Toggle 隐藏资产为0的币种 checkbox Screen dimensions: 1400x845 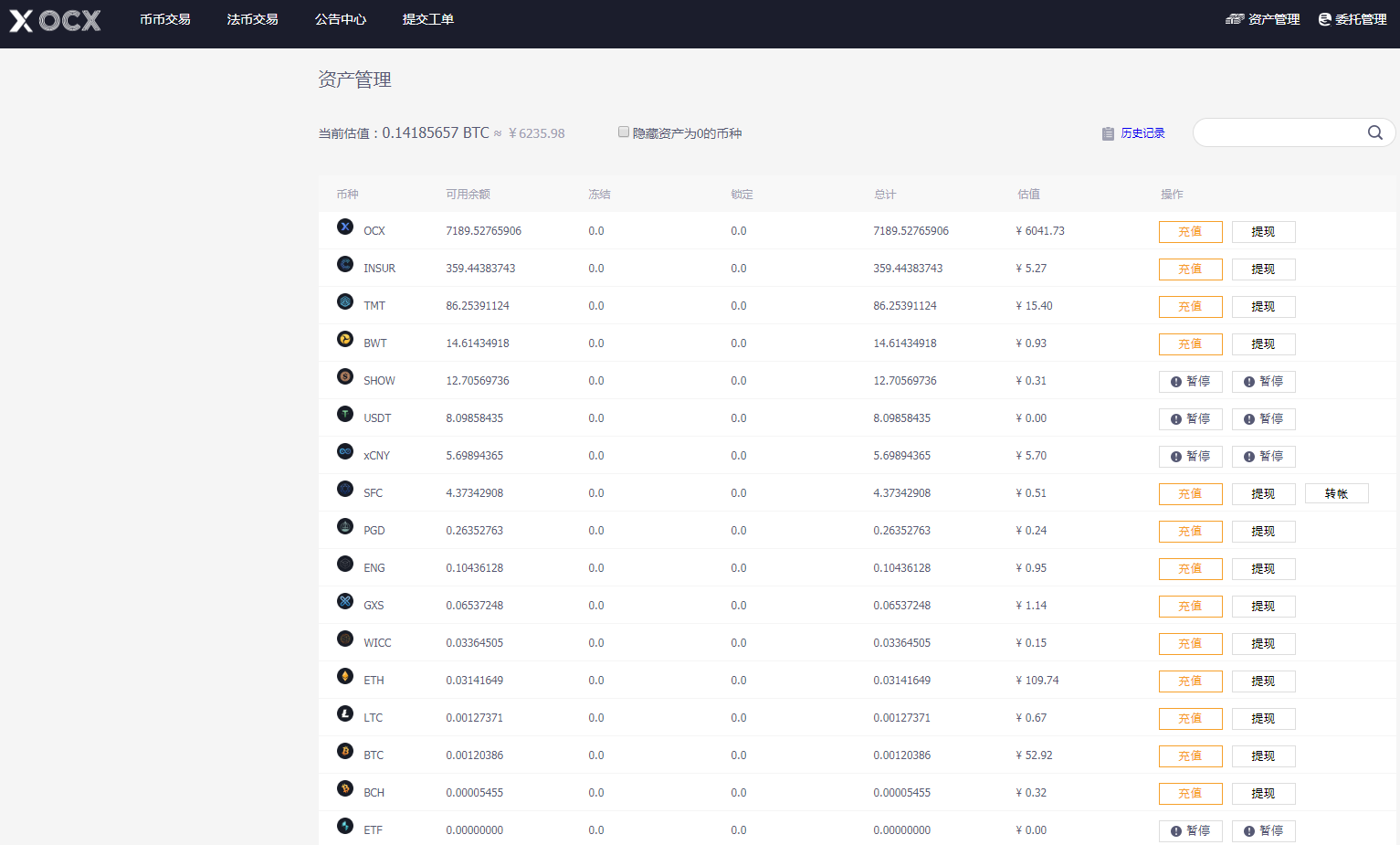click(x=624, y=132)
